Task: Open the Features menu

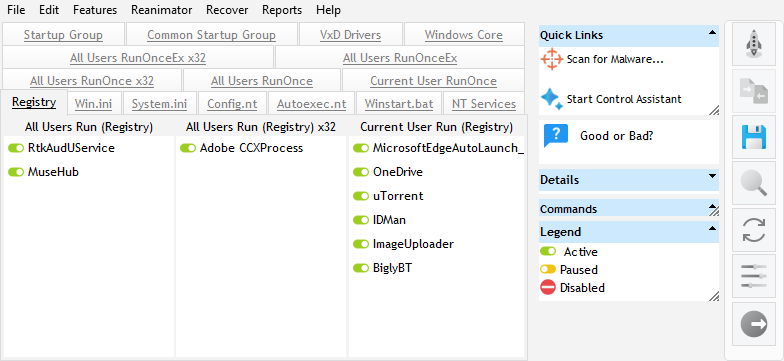Action: coord(95,10)
